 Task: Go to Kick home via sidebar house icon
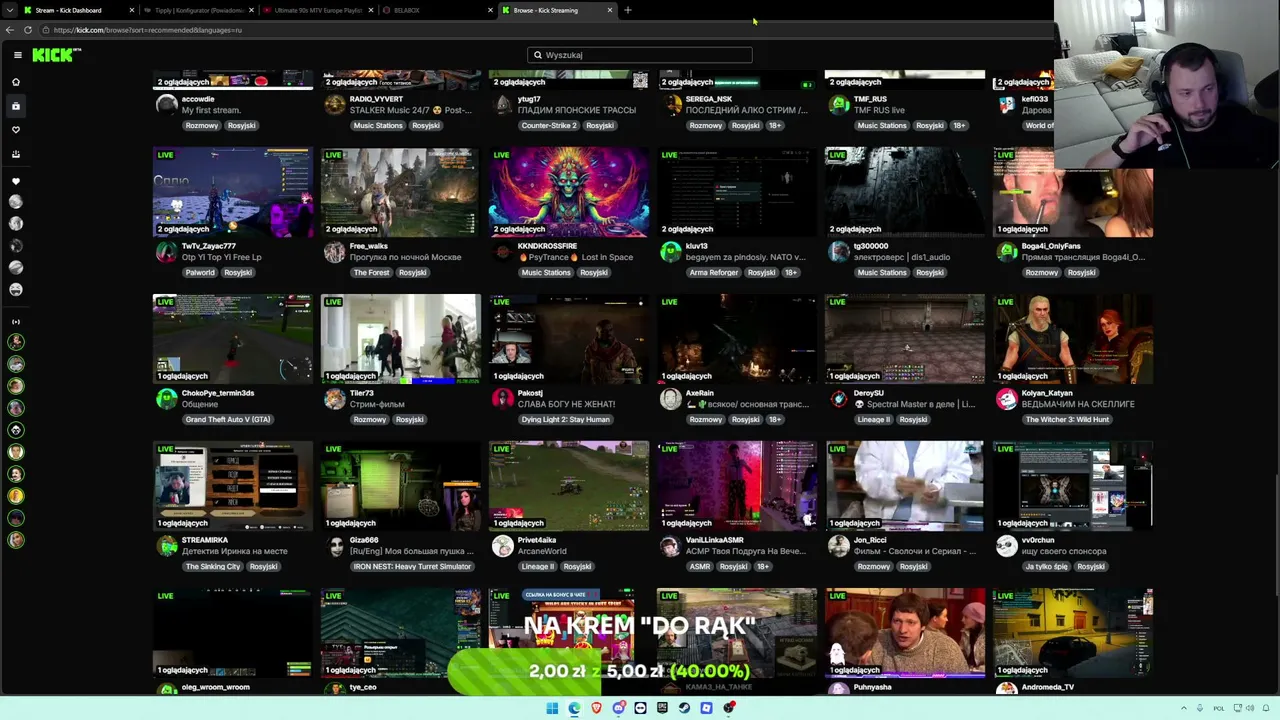point(16,82)
